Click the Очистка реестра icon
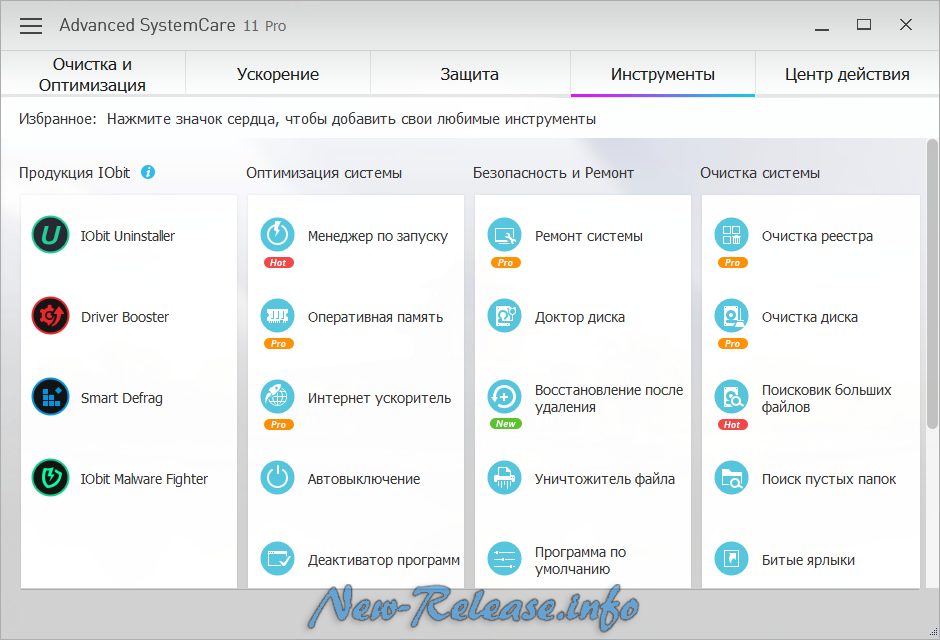Viewport: 940px width, 640px height. click(x=731, y=234)
